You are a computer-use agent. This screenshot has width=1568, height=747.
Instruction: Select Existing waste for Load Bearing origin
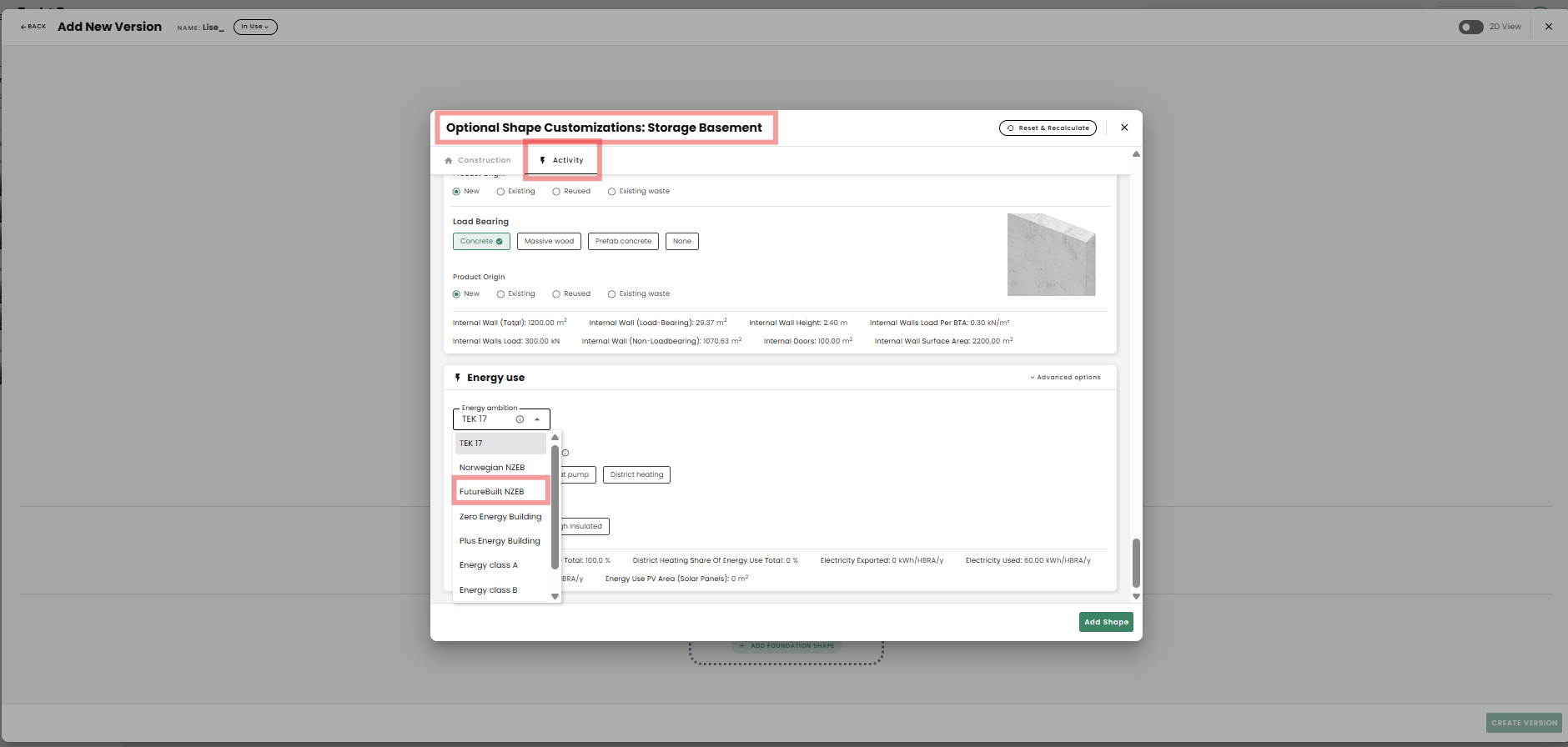[x=612, y=294]
